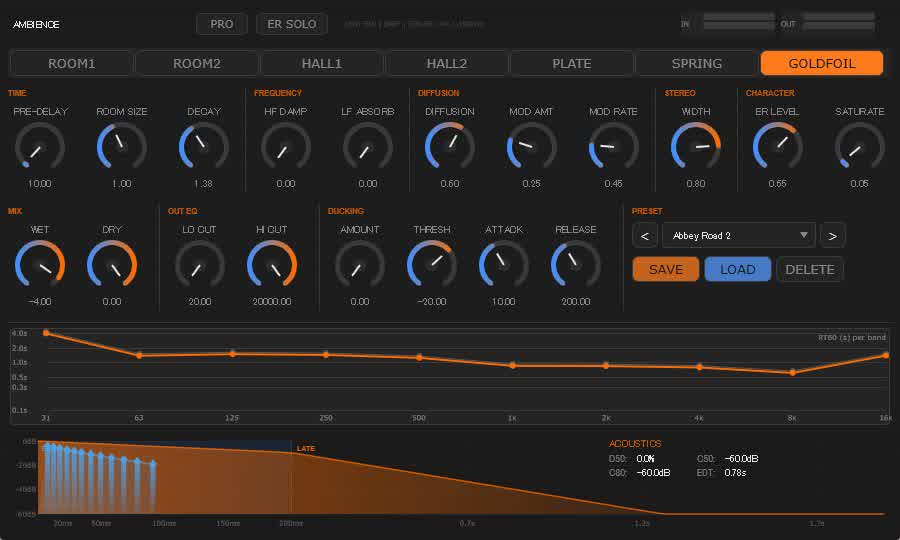The height and width of the screenshot is (540, 900).
Task: Click the PRE-DELAY knob
Action: tap(40, 146)
